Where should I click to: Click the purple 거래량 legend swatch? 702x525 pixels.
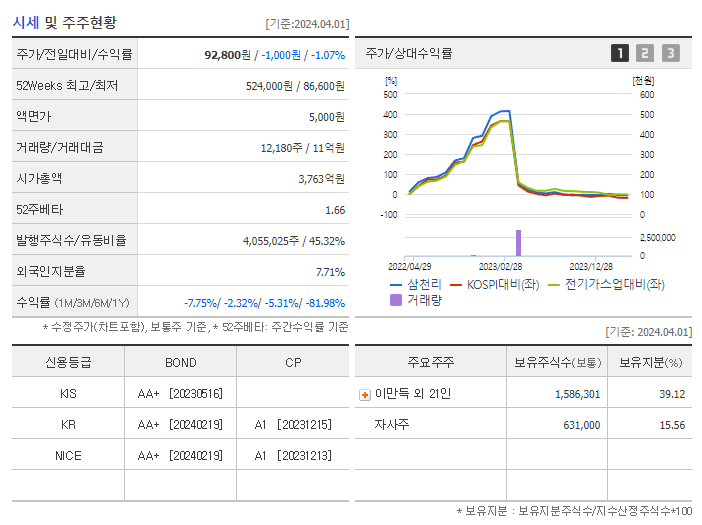tap(396, 300)
